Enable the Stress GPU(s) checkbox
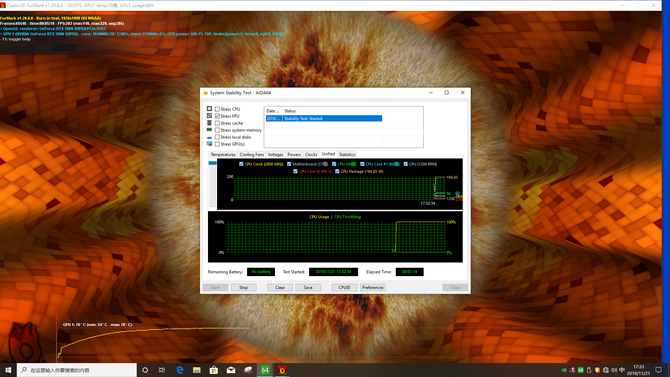Screen dimensions: 670x377 [x=217, y=144]
